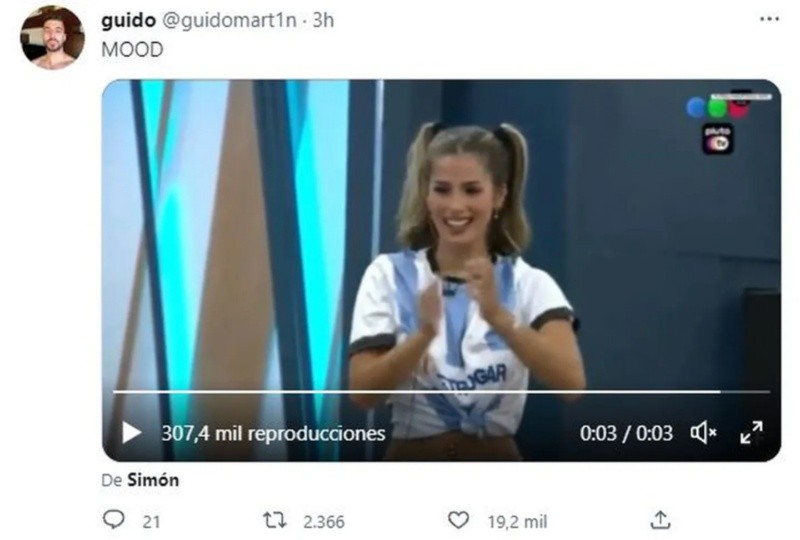Screen dimensions: 800x540
Task: Click the share upload icon
Action: pos(660,520)
